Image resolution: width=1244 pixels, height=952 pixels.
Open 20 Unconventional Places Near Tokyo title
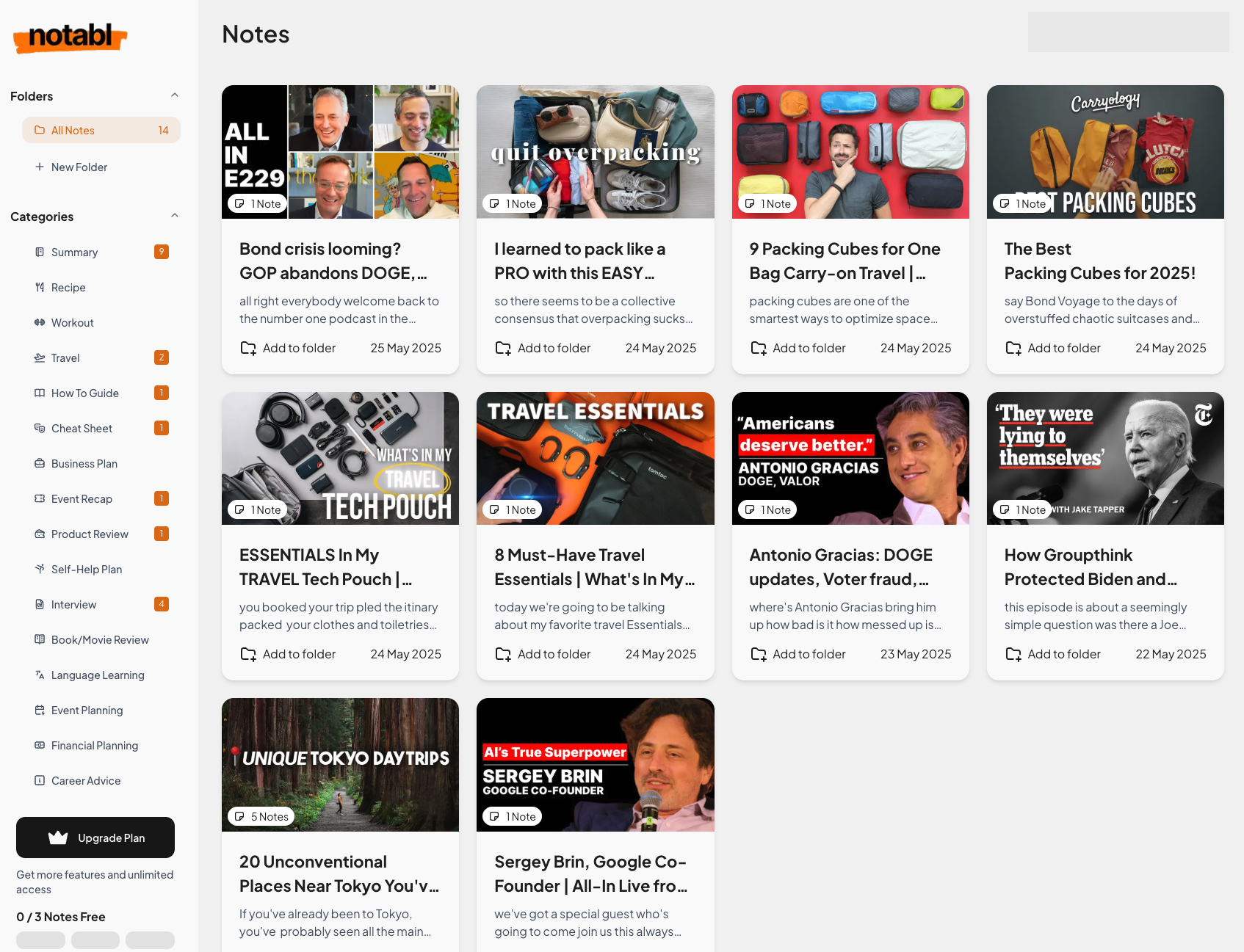click(339, 874)
